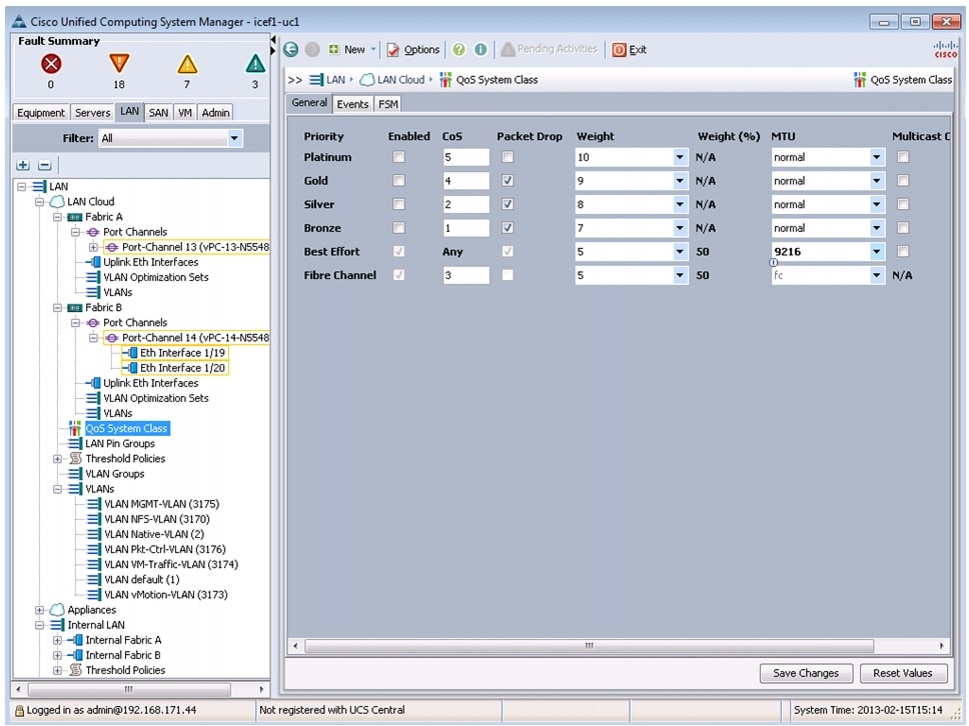Image resolution: width=969 pixels, height=726 pixels.
Task: Click the Save Changes button
Action: click(x=806, y=673)
